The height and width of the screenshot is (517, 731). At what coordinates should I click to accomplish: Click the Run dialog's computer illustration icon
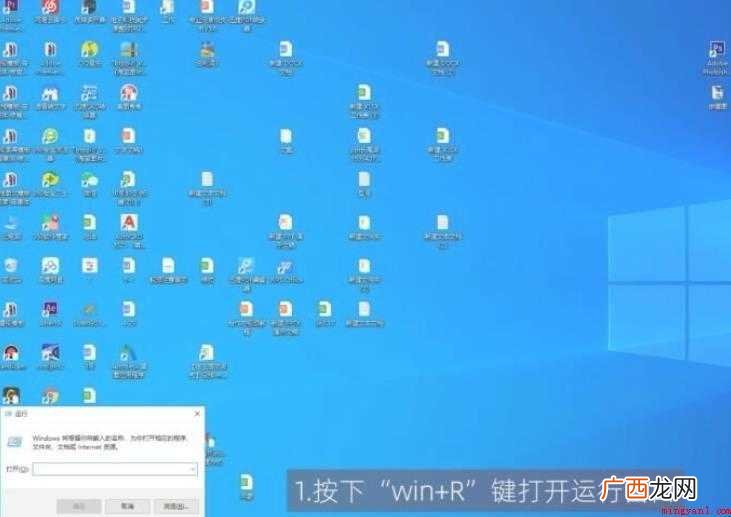point(15,441)
